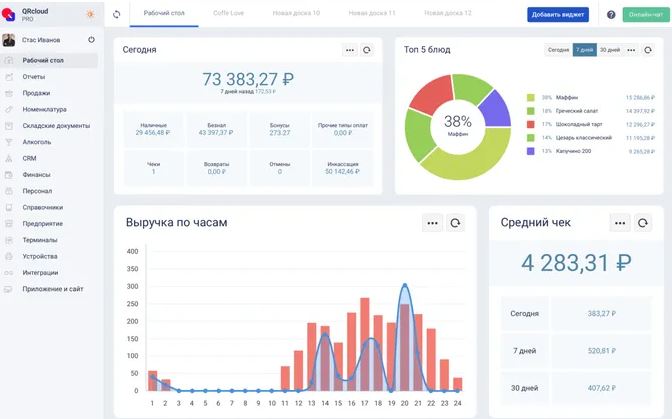This screenshot has width=672, height=419.
Task: Select the 7 дней period toggle
Action: 585,50
